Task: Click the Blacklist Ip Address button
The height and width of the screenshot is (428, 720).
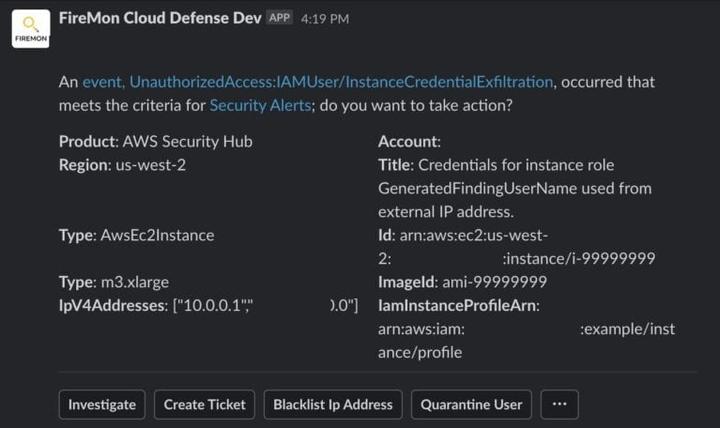Action: [x=333, y=405]
